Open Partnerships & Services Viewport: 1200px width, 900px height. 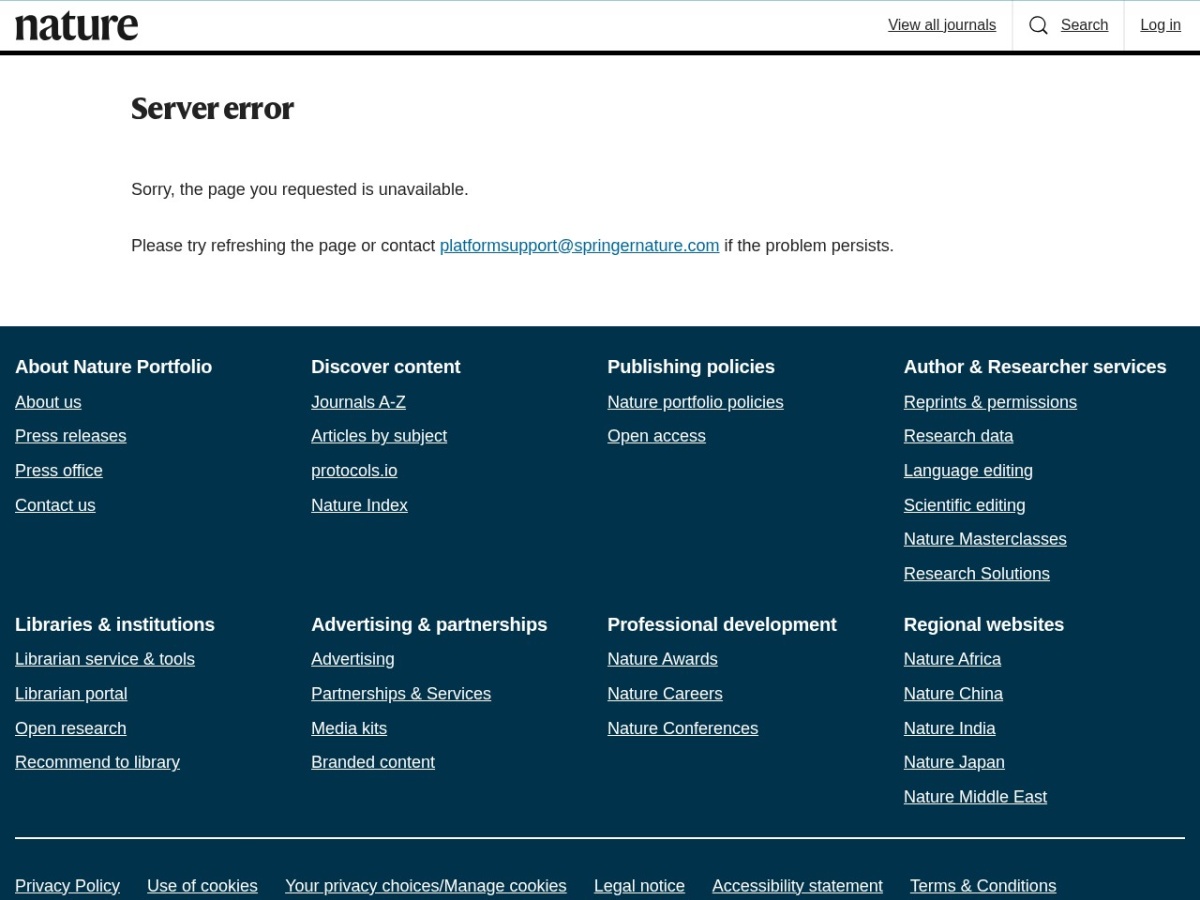401,694
